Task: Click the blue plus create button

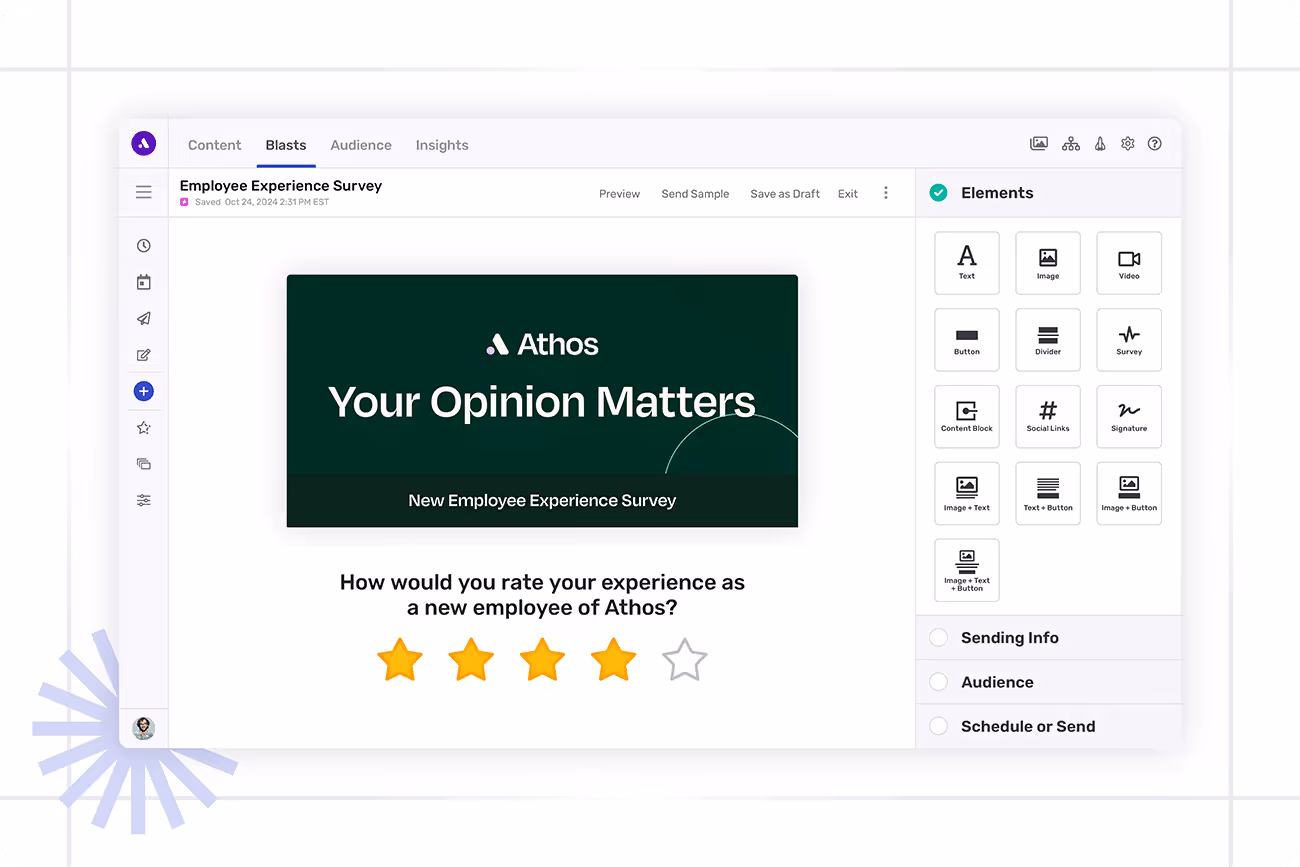Action: 144,391
